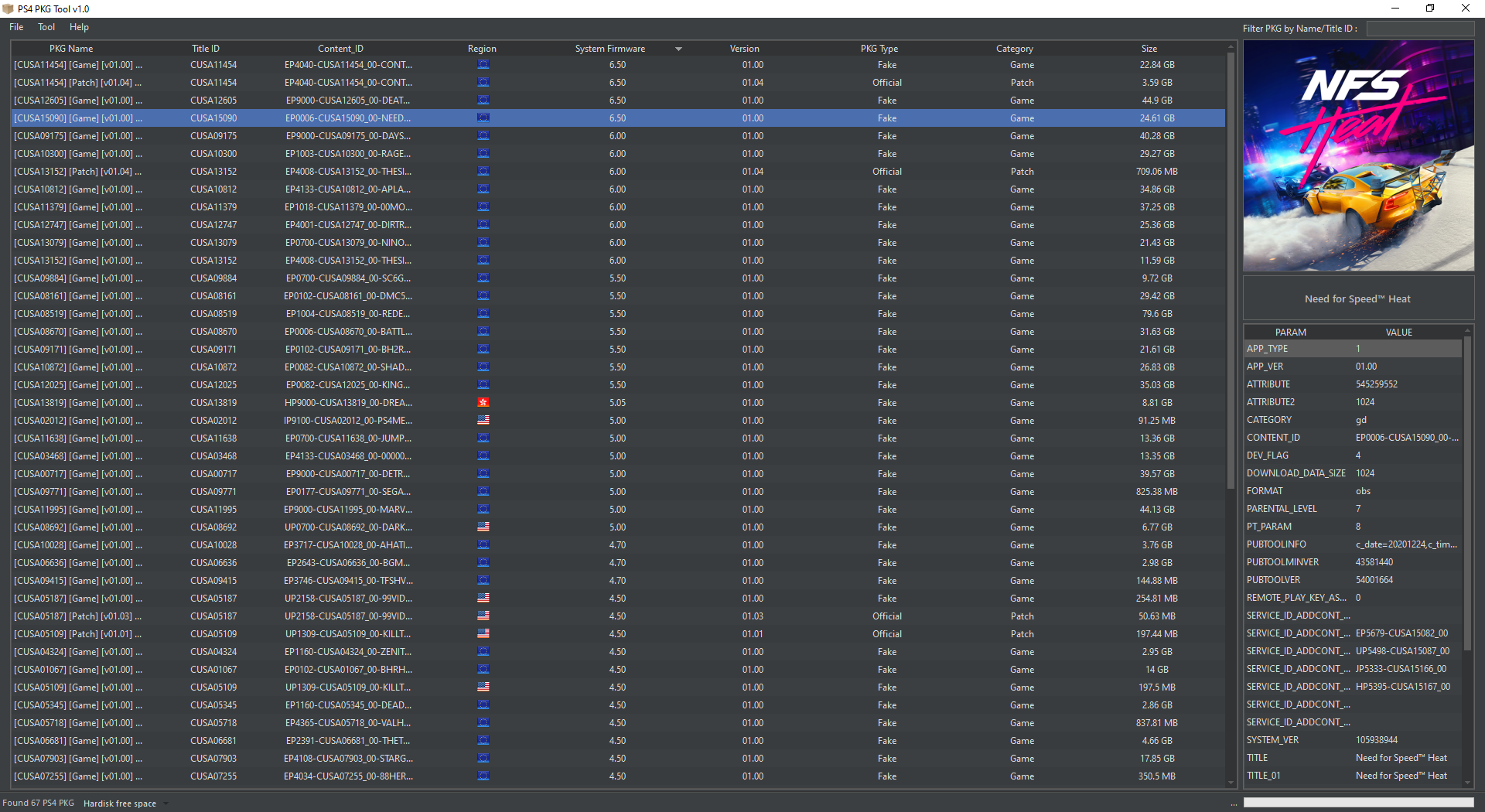Select the [CUSA09175] [Game] package row
This screenshot has width=1485, height=812.
(618, 136)
